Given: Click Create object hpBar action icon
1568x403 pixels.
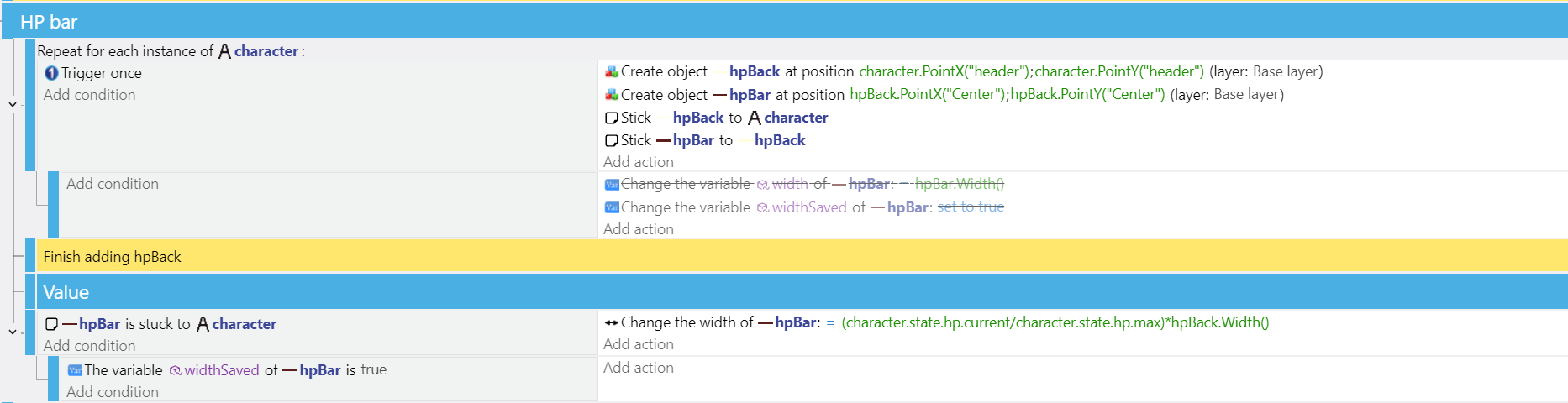Looking at the screenshot, I should [x=612, y=95].
